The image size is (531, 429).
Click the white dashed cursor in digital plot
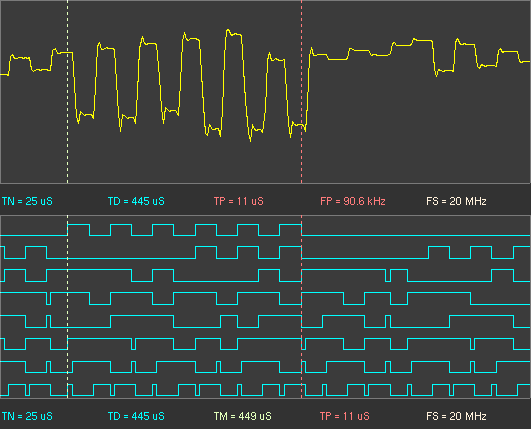pos(67,307)
